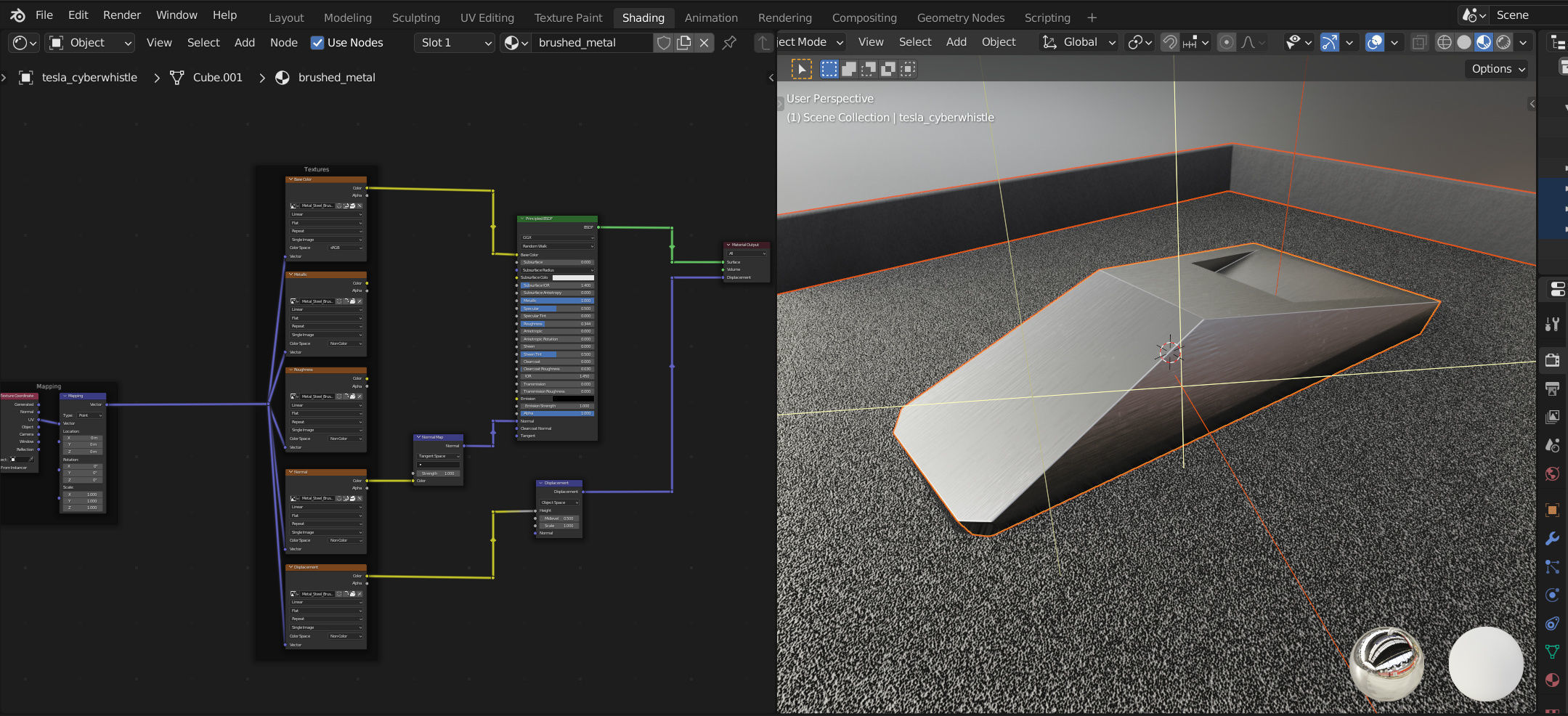Click Cube.001 in the breadcrumb
The image size is (1568, 716).
click(217, 78)
